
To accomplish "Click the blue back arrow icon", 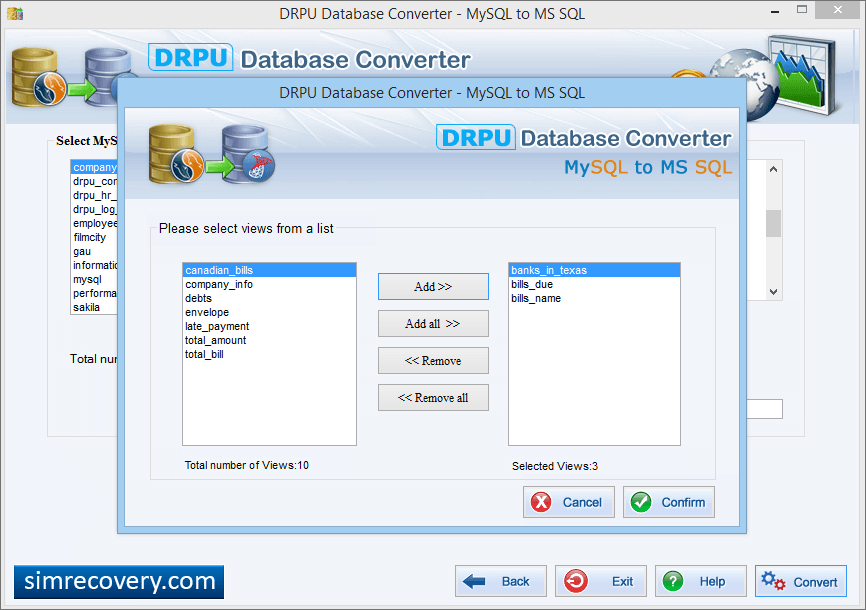I will pos(474,581).
